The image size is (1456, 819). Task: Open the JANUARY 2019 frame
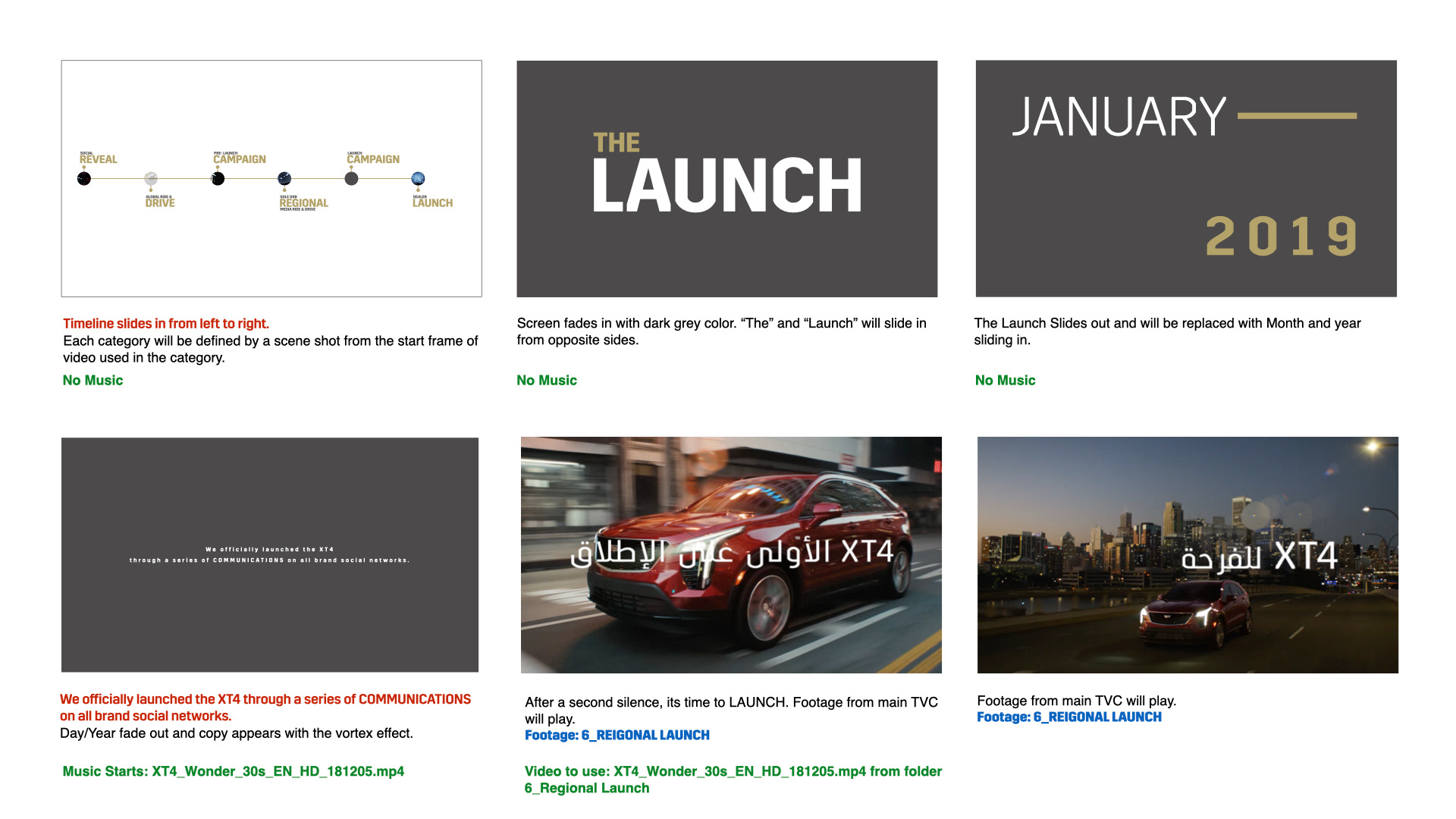(1185, 178)
